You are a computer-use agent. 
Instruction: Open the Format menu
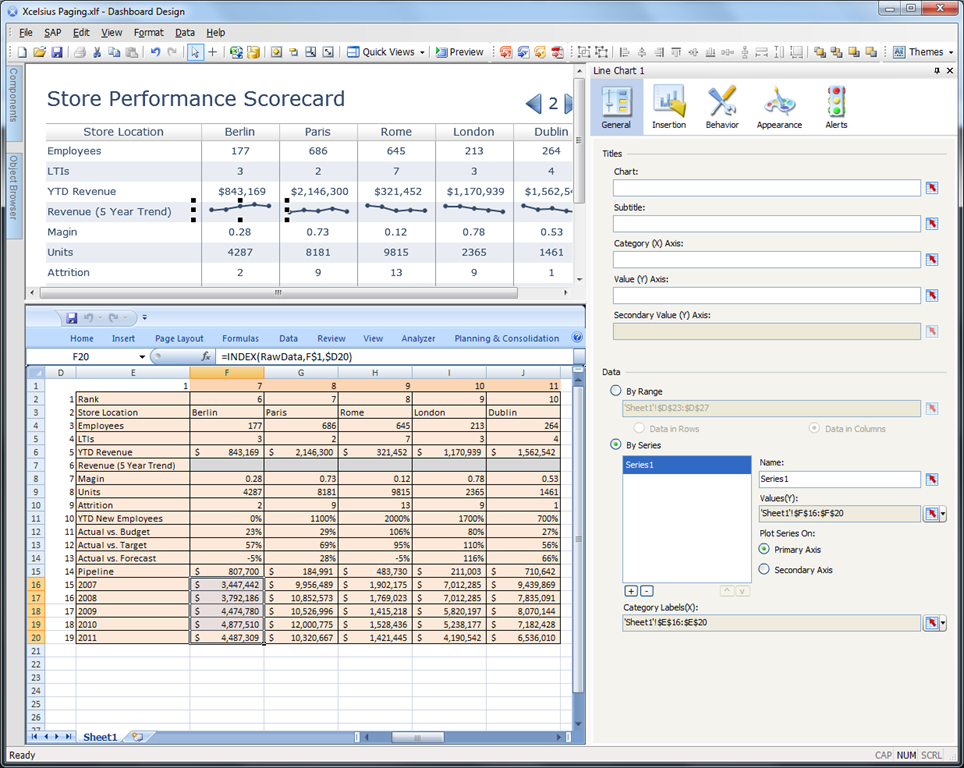pyautogui.click(x=149, y=33)
